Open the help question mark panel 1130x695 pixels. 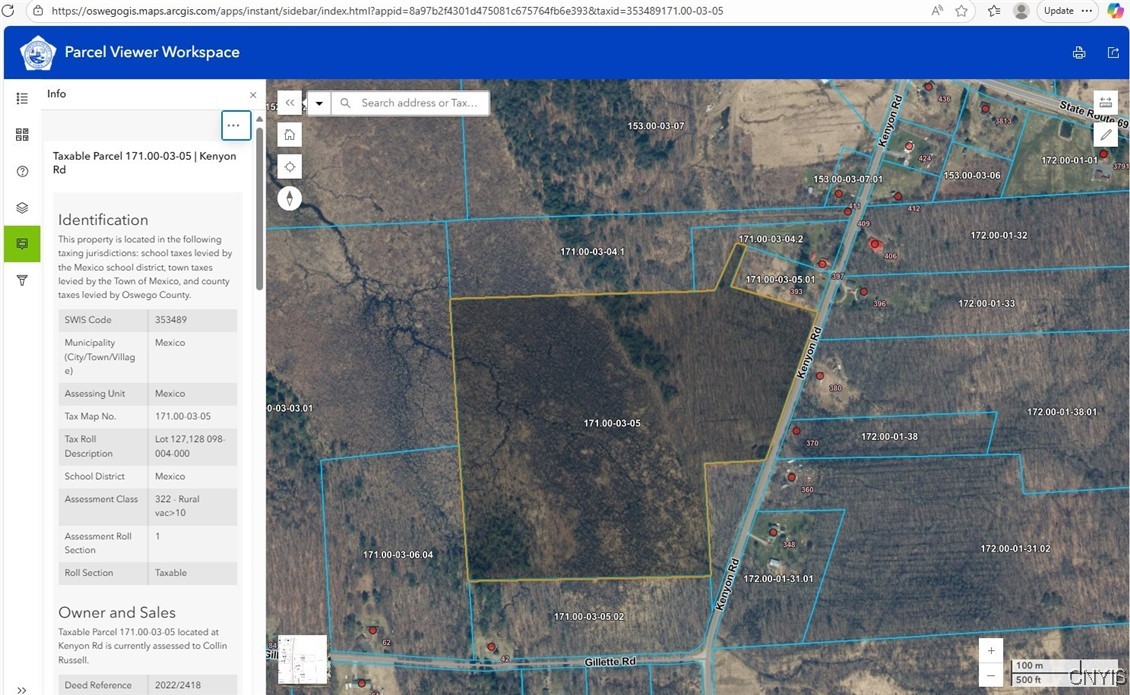(22, 171)
